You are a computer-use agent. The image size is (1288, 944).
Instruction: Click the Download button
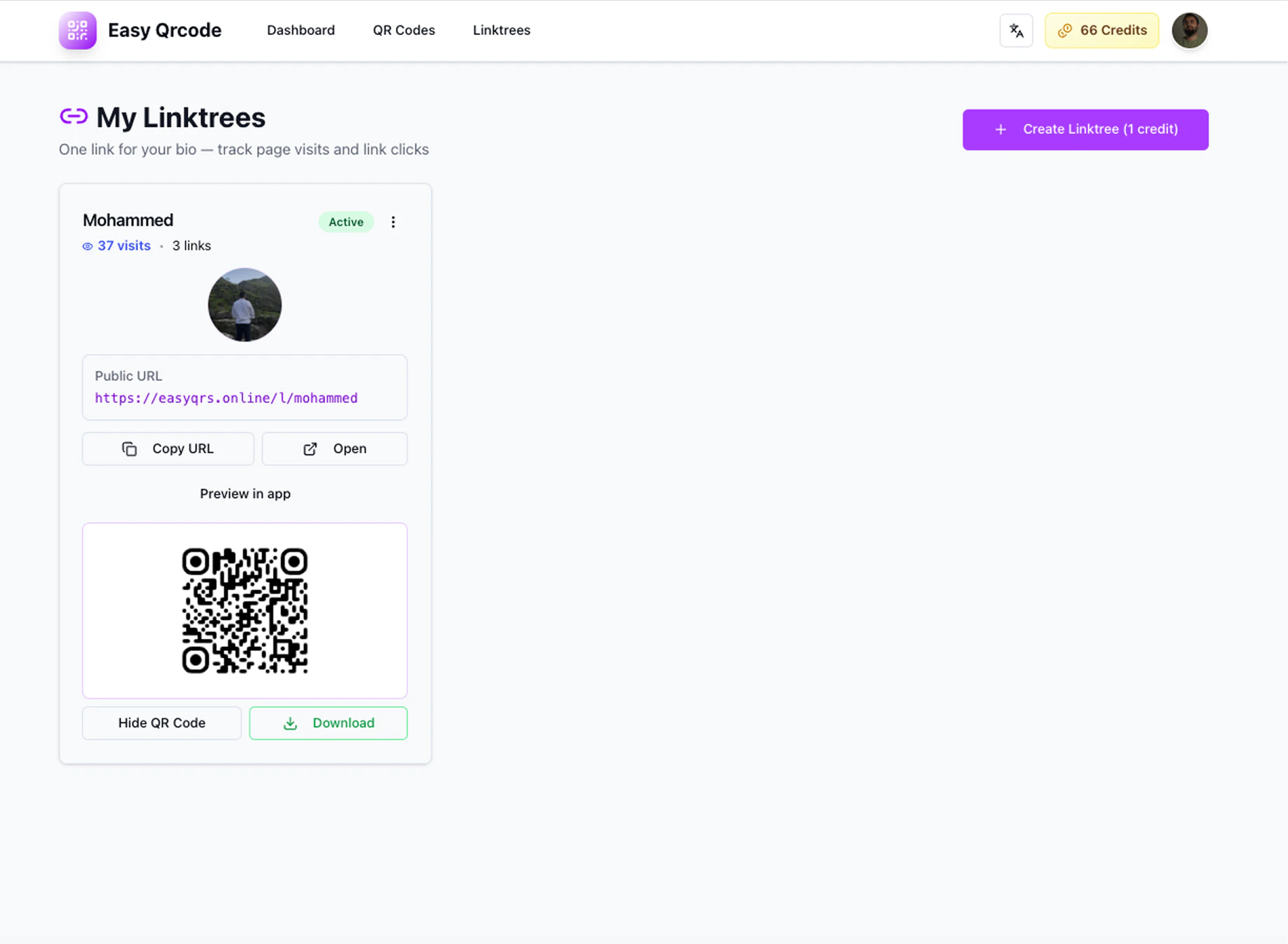point(328,723)
